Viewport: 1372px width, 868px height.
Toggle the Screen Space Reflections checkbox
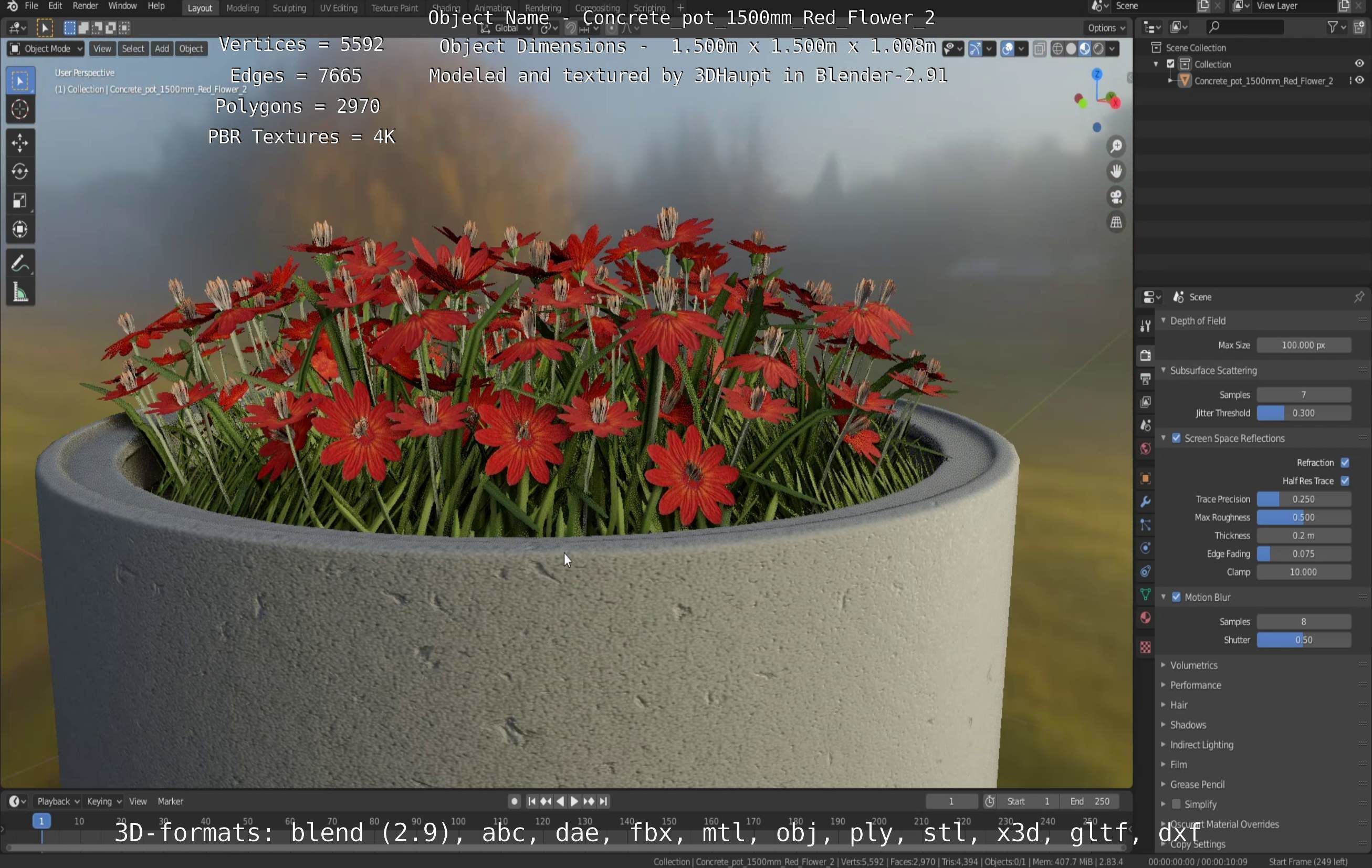[1176, 438]
